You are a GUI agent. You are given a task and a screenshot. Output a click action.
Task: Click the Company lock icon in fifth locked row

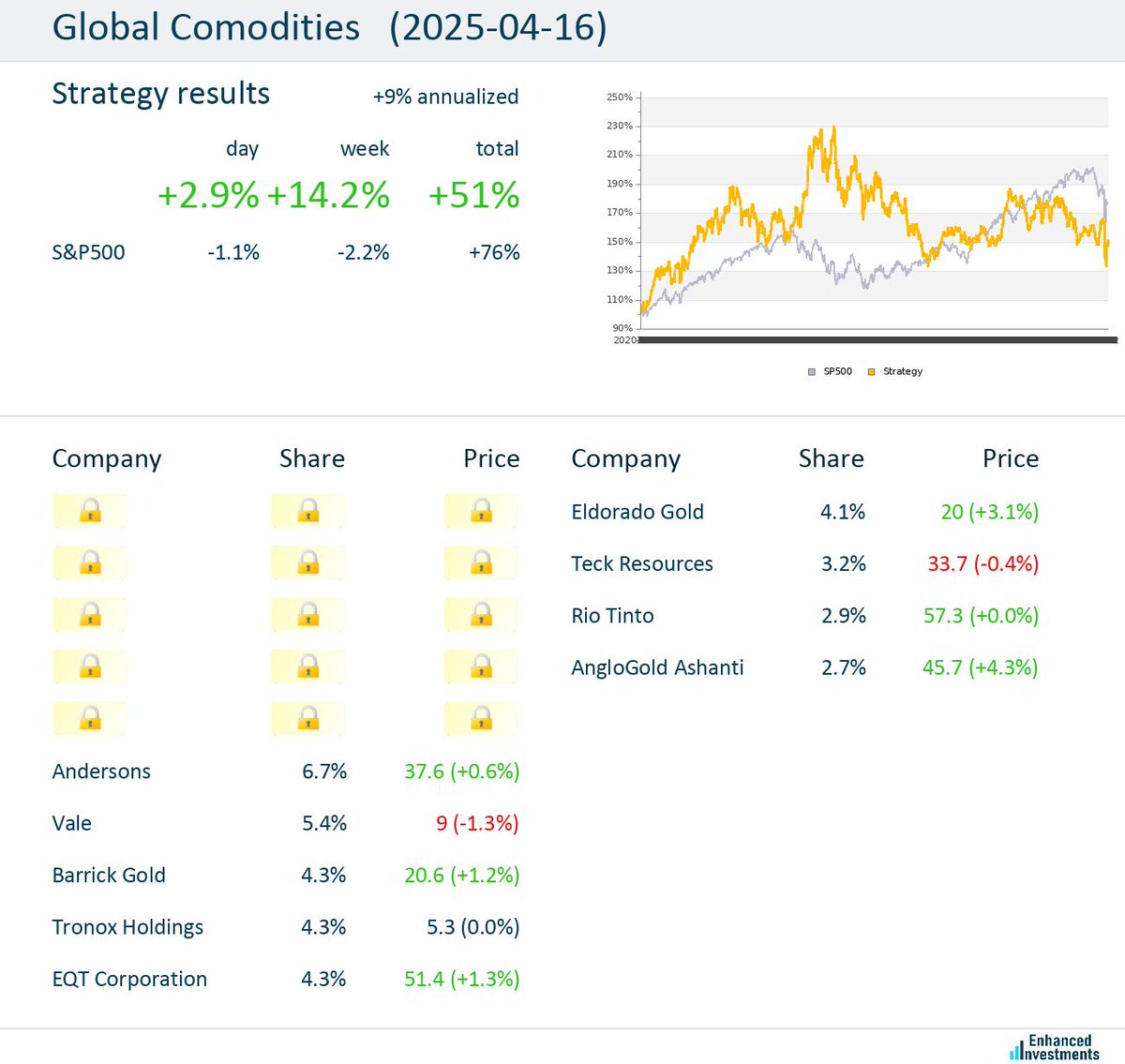[x=90, y=719]
